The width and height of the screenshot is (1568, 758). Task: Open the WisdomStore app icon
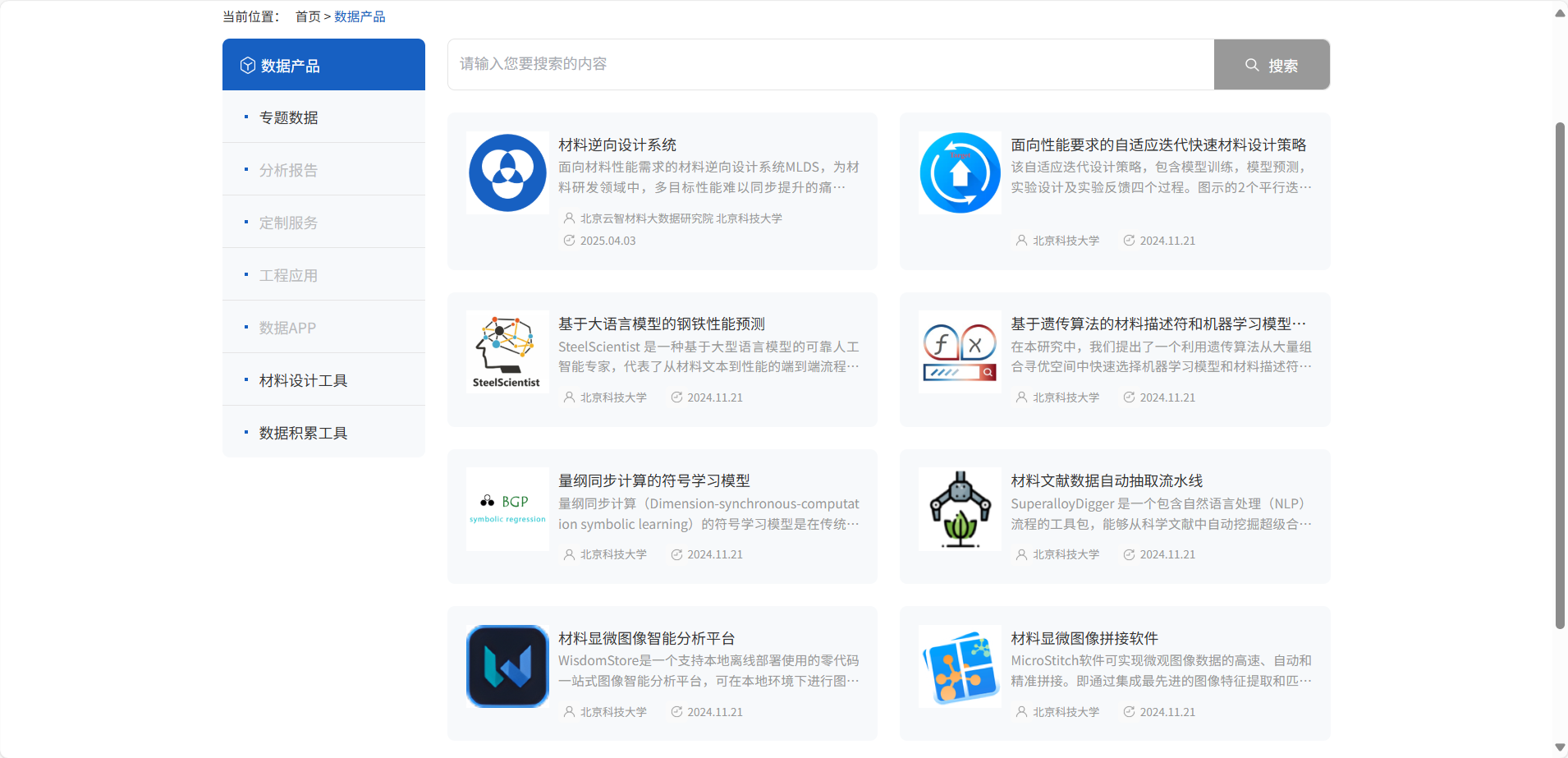[507, 666]
